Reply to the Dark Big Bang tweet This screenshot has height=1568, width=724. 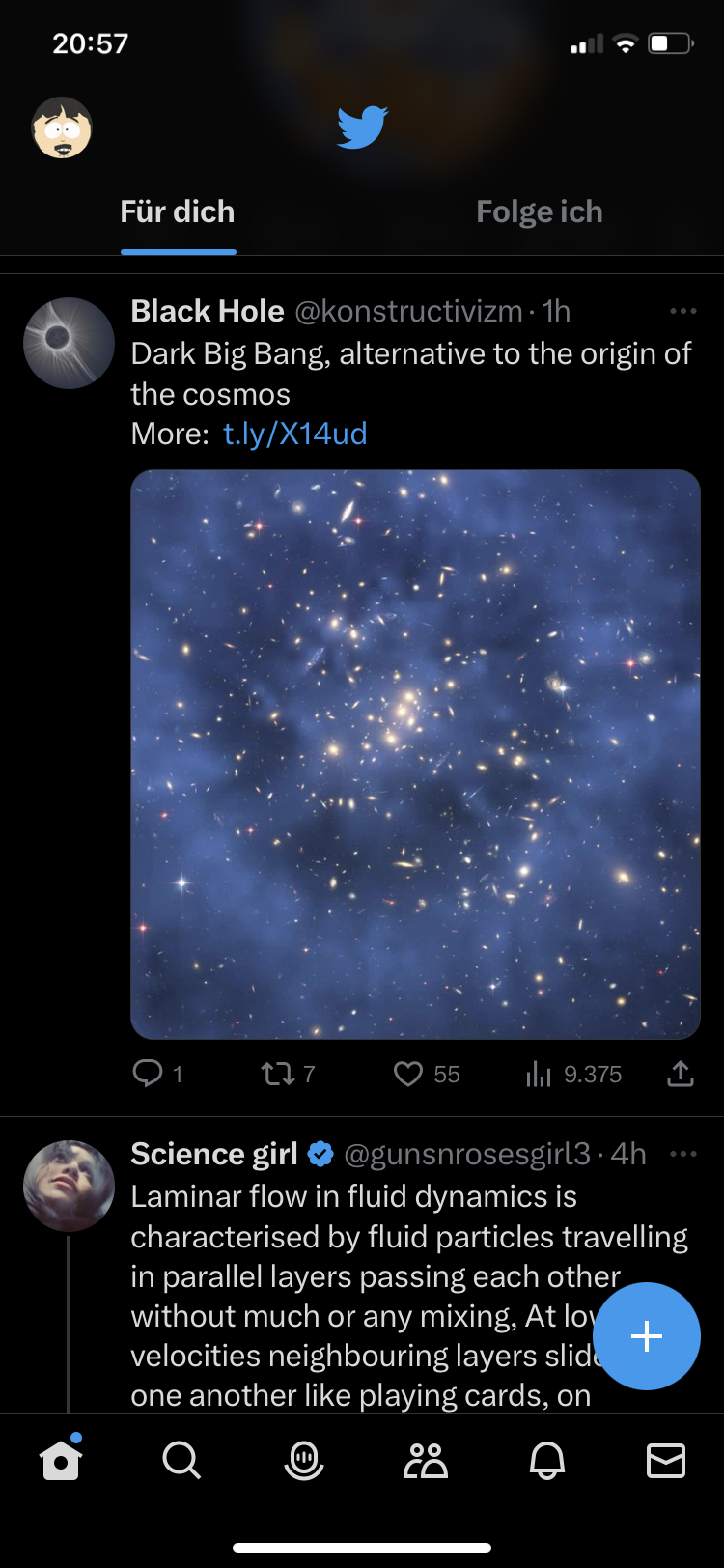pos(149,1074)
